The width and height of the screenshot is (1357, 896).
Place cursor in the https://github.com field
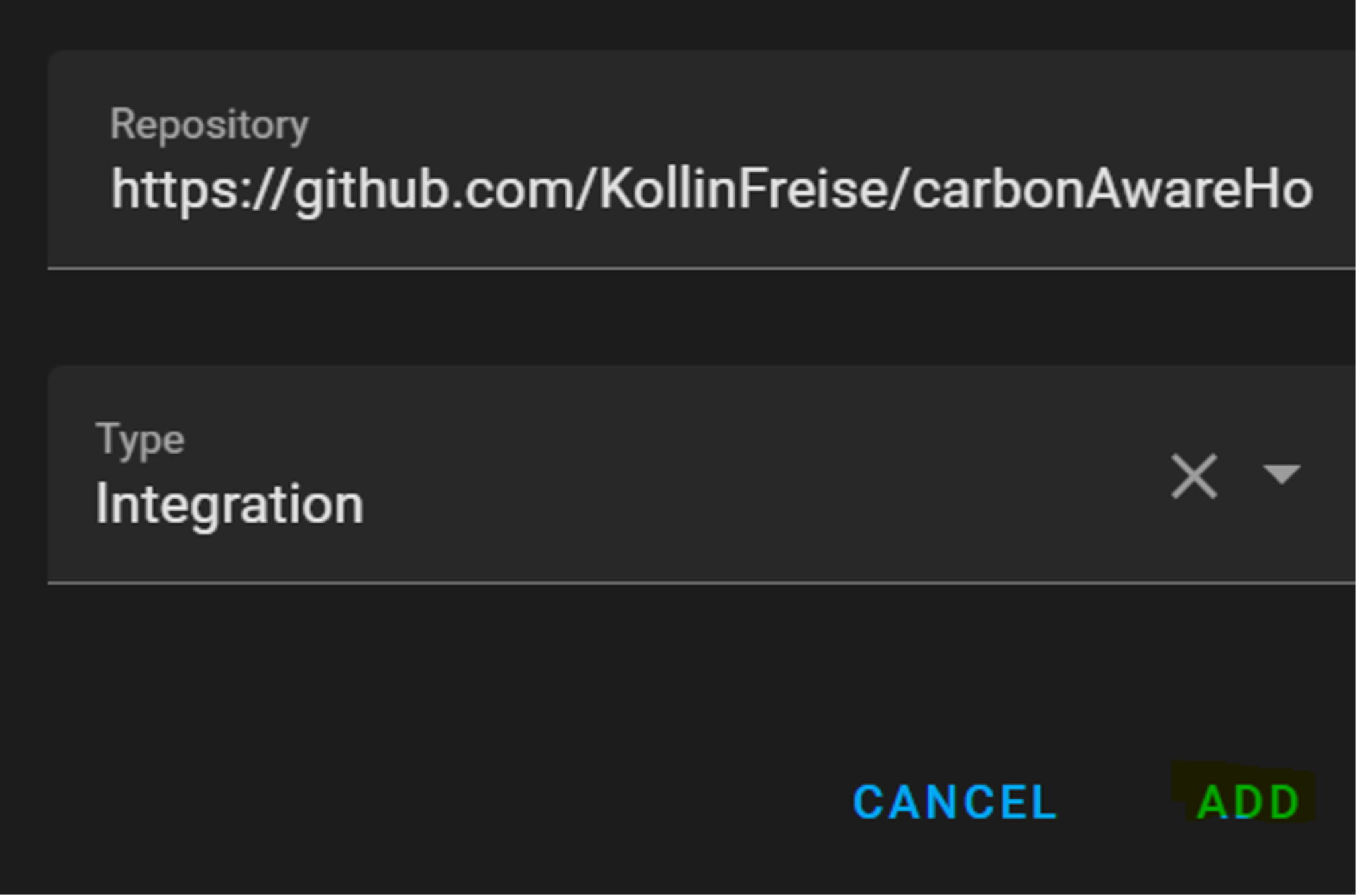point(711,190)
